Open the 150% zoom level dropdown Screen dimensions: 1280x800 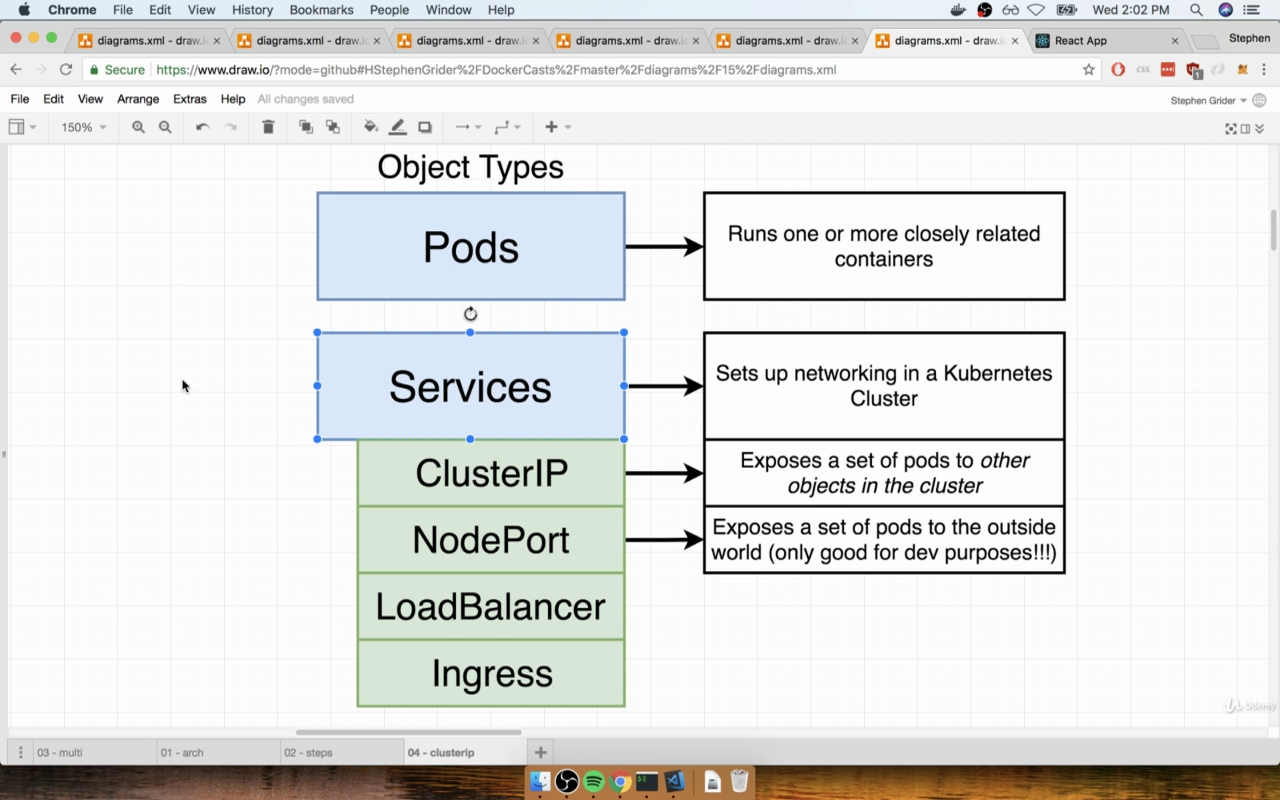(84, 127)
